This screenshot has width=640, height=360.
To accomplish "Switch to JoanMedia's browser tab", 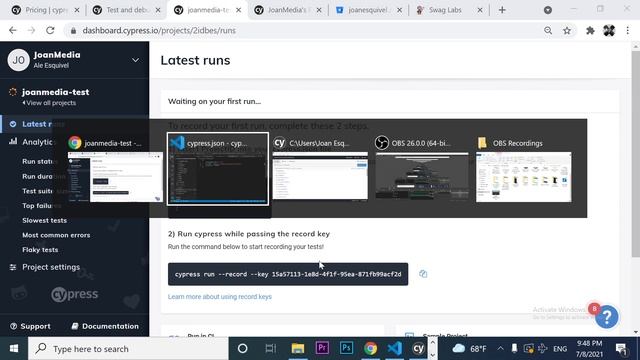I will tap(289, 10).
